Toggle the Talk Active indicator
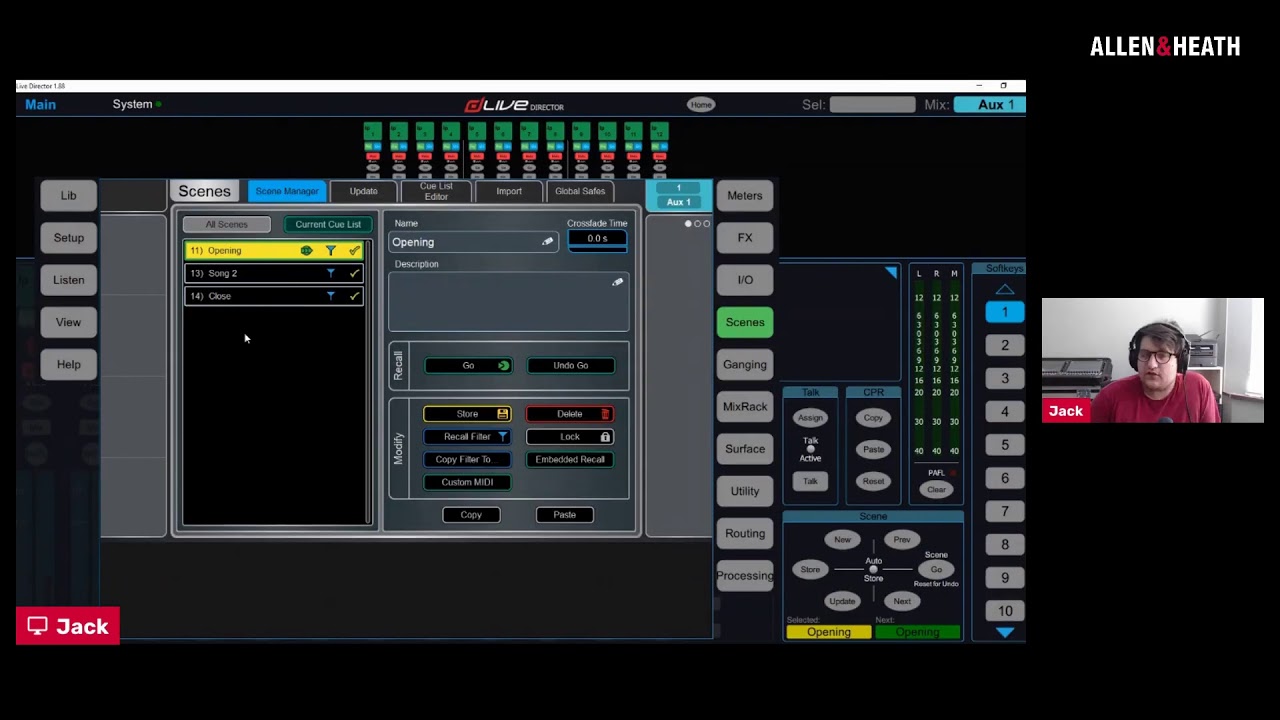The height and width of the screenshot is (720, 1280). click(x=810, y=450)
